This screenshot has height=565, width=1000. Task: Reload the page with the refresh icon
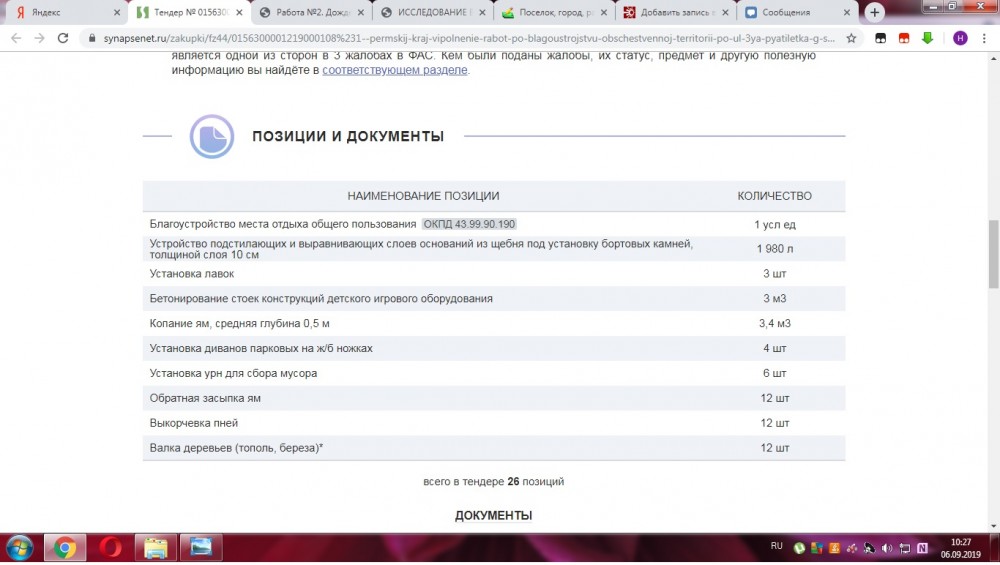point(63,38)
